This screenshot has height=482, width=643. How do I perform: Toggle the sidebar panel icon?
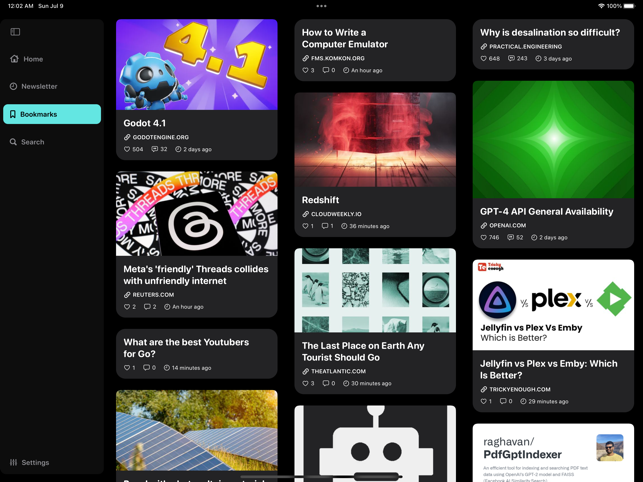coord(15,32)
